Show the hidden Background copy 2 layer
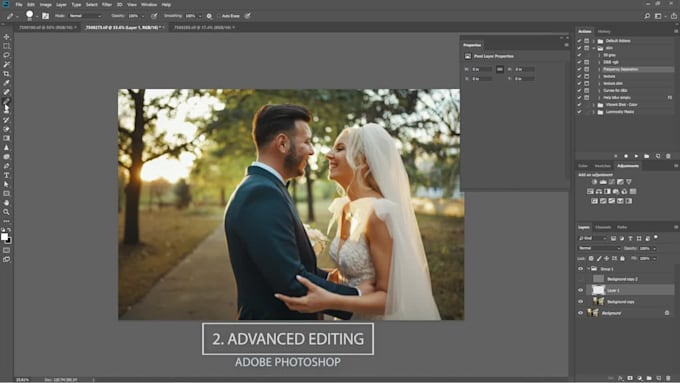The width and height of the screenshot is (680, 383). click(581, 279)
